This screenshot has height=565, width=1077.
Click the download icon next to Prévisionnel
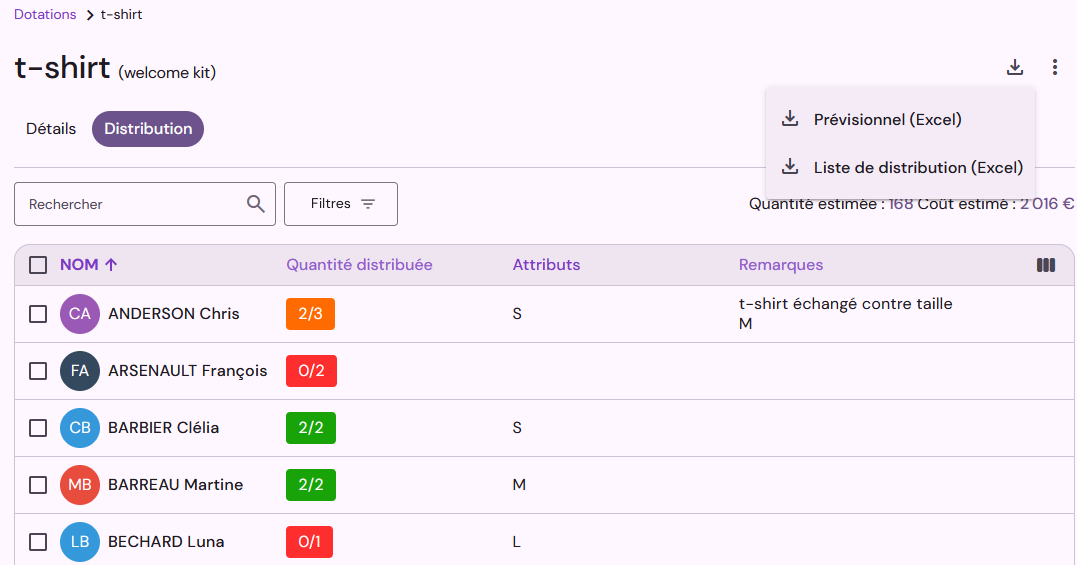(790, 119)
